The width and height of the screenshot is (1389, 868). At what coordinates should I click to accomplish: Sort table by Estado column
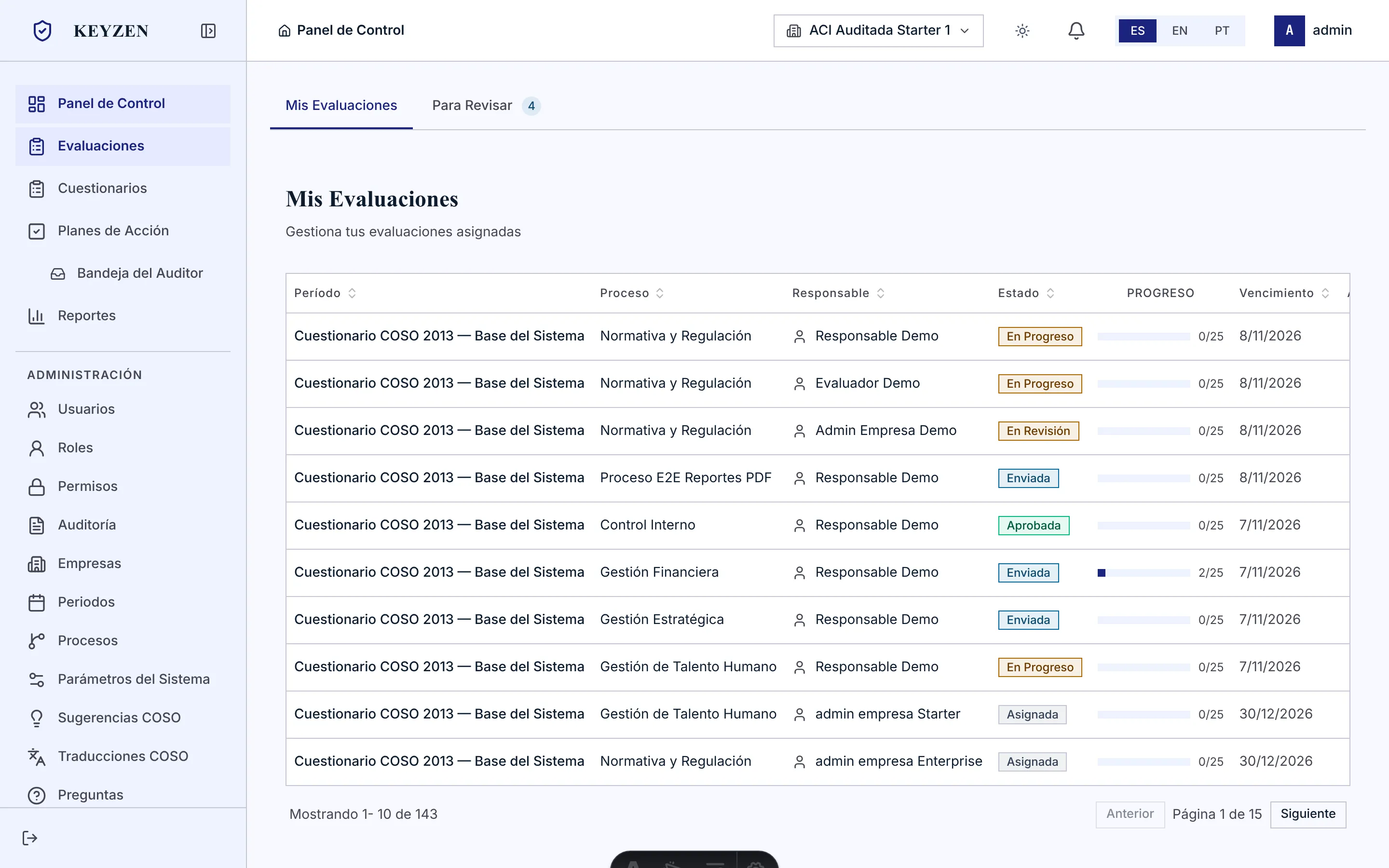(1026, 293)
